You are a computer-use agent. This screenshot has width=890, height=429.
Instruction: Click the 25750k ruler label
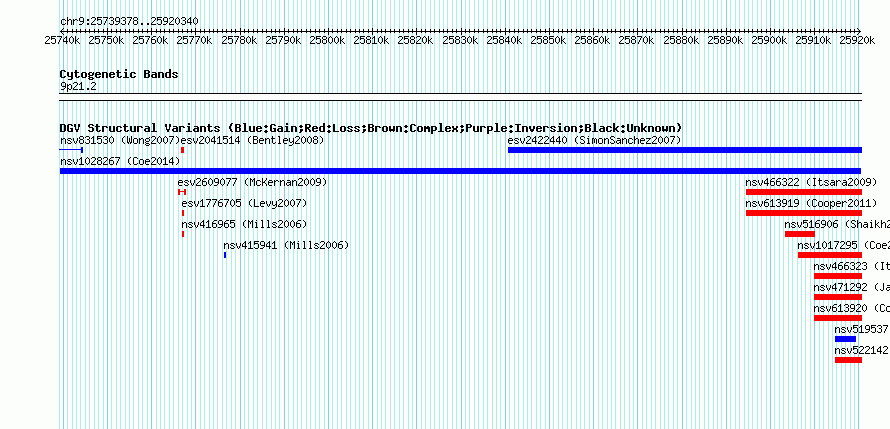coord(106,41)
